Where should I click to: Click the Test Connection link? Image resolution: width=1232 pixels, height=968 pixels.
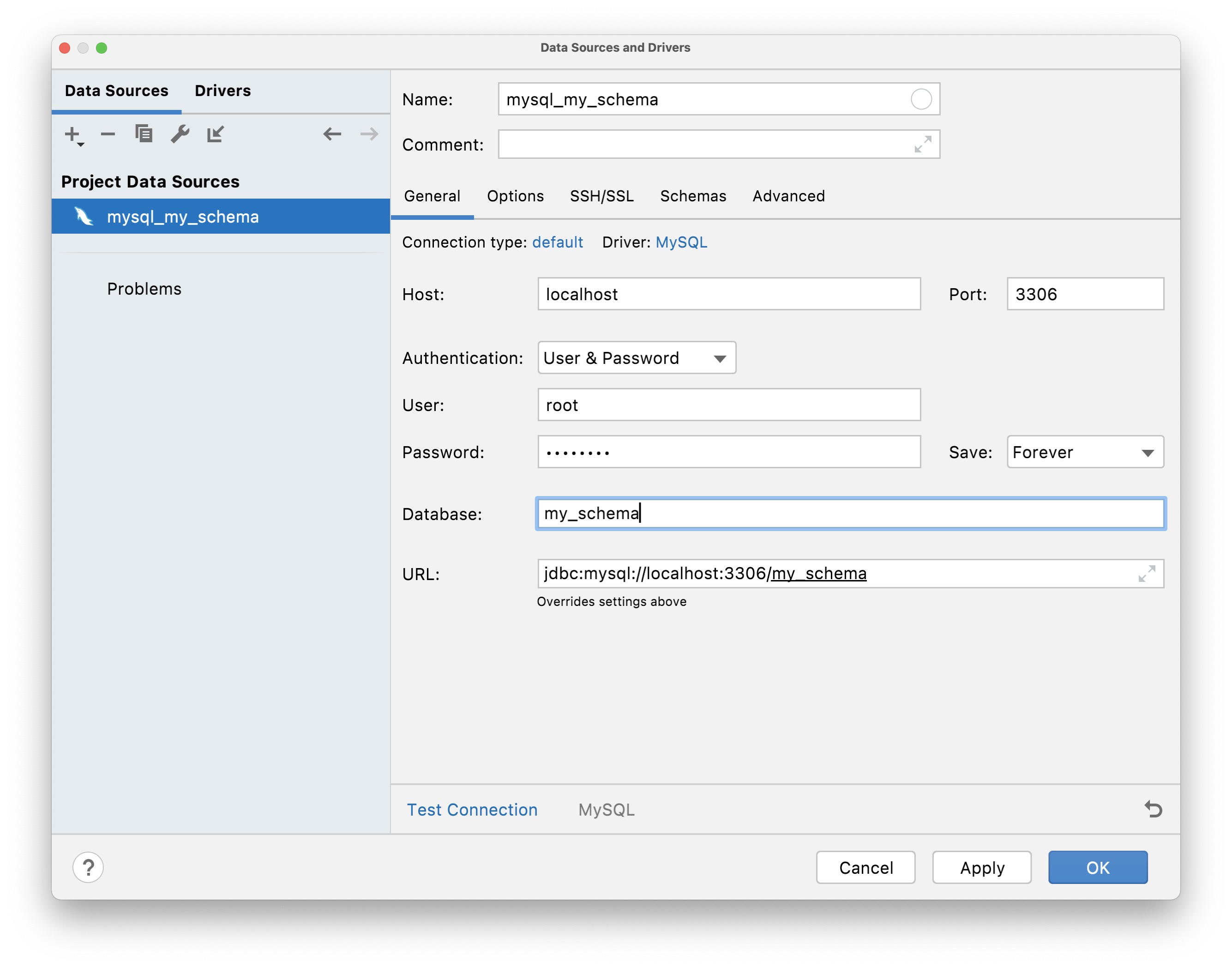click(472, 809)
